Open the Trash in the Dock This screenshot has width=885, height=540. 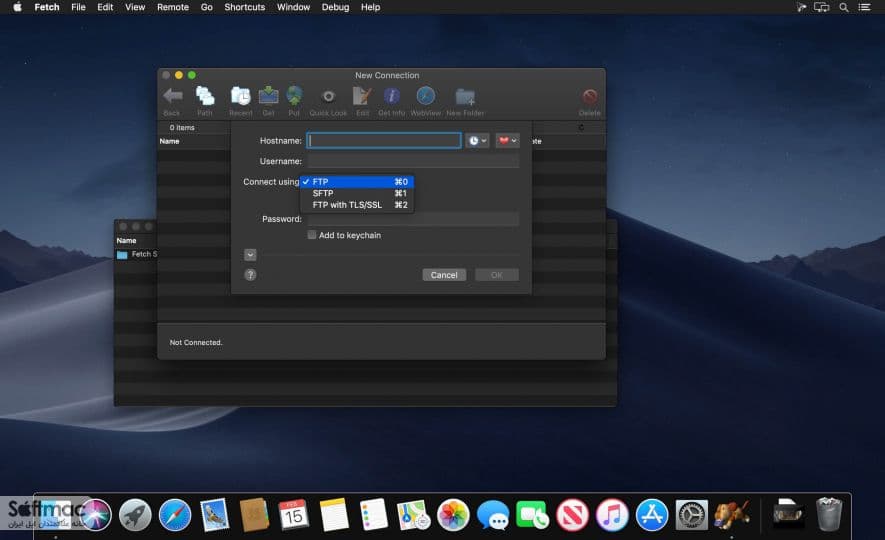829,514
